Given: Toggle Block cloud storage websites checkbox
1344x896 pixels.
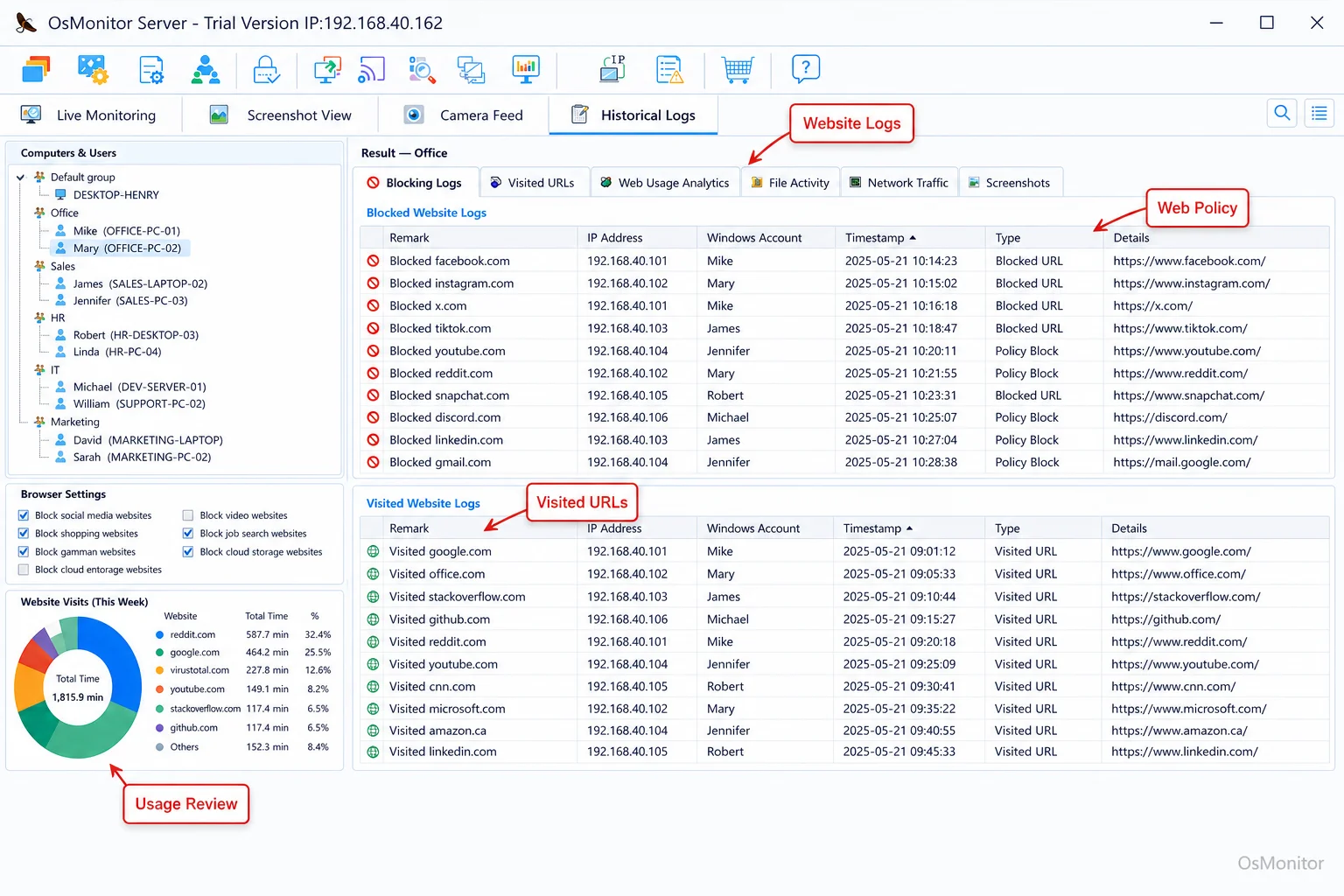Looking at the screenshot, I should [x=188, y=551].
